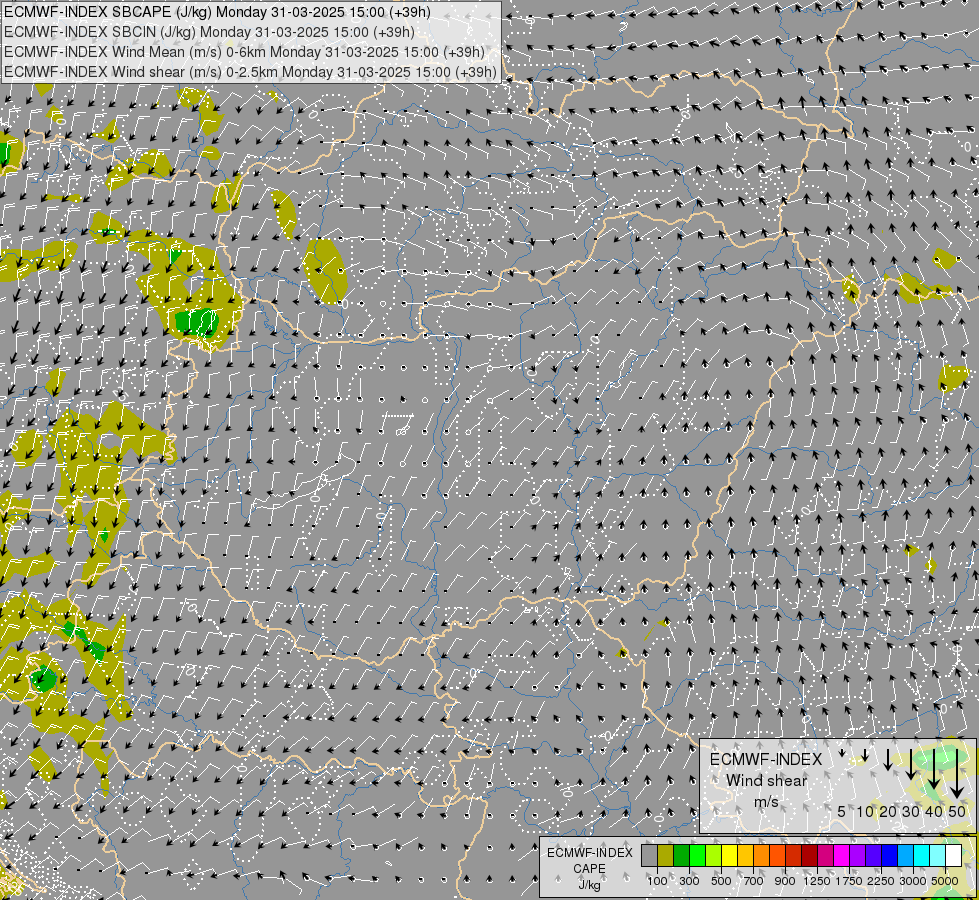The height and width of the screenshot is (900, 979).
Task: Select the pure dark blue CAPE legend swatch
Action: click(889, 855)
